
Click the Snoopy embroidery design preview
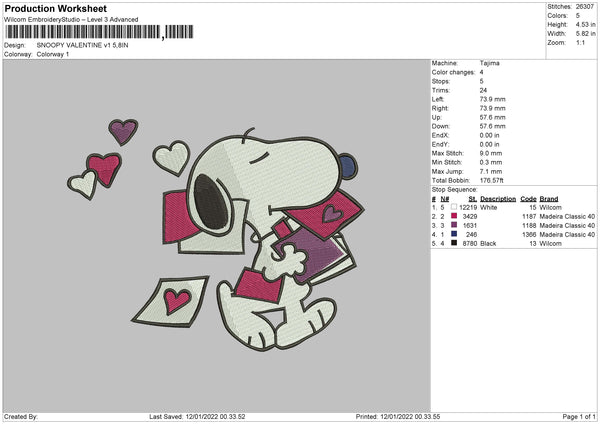(216, 236)
